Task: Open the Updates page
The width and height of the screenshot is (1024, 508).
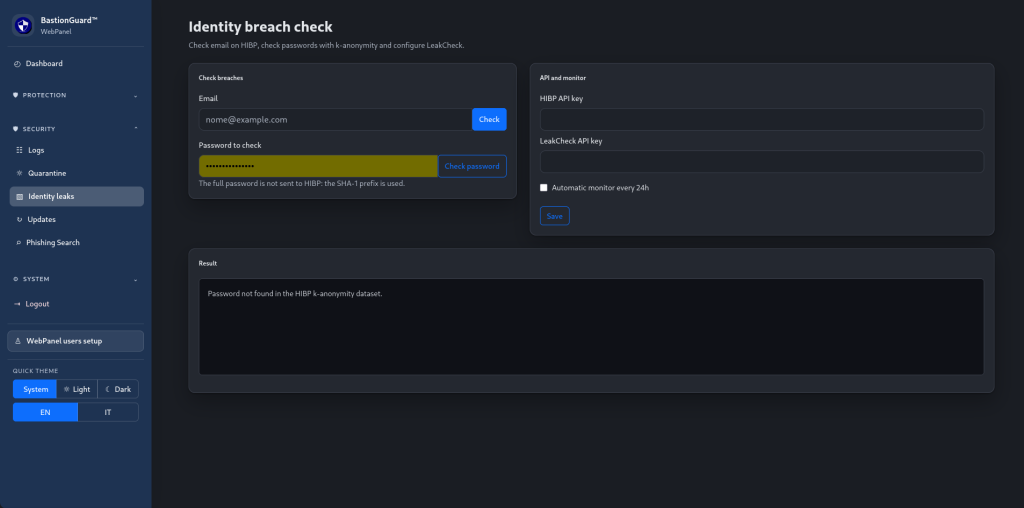Action: (x=76, y=219)
